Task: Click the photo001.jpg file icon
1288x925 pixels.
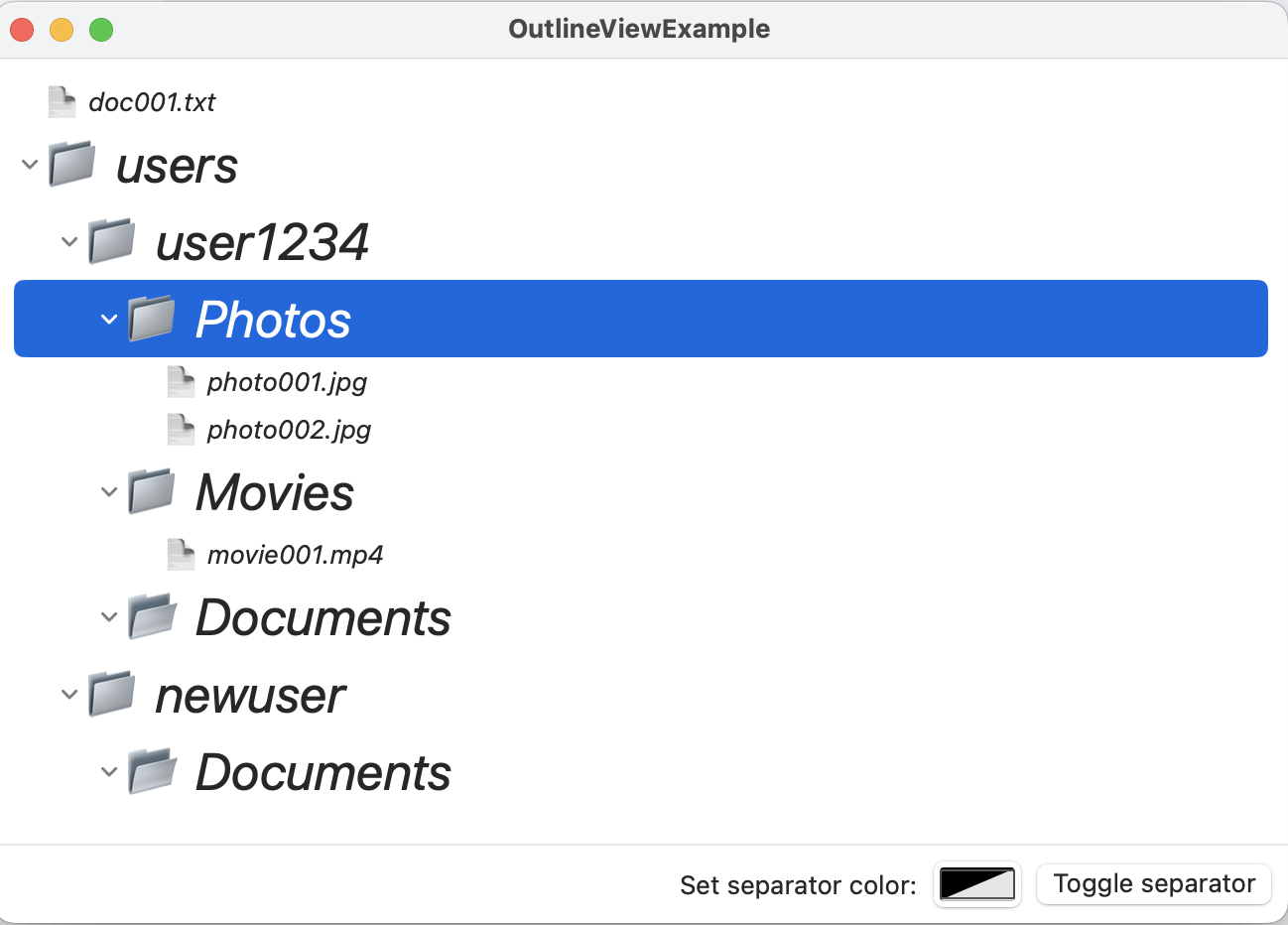Action: (181, 381)
